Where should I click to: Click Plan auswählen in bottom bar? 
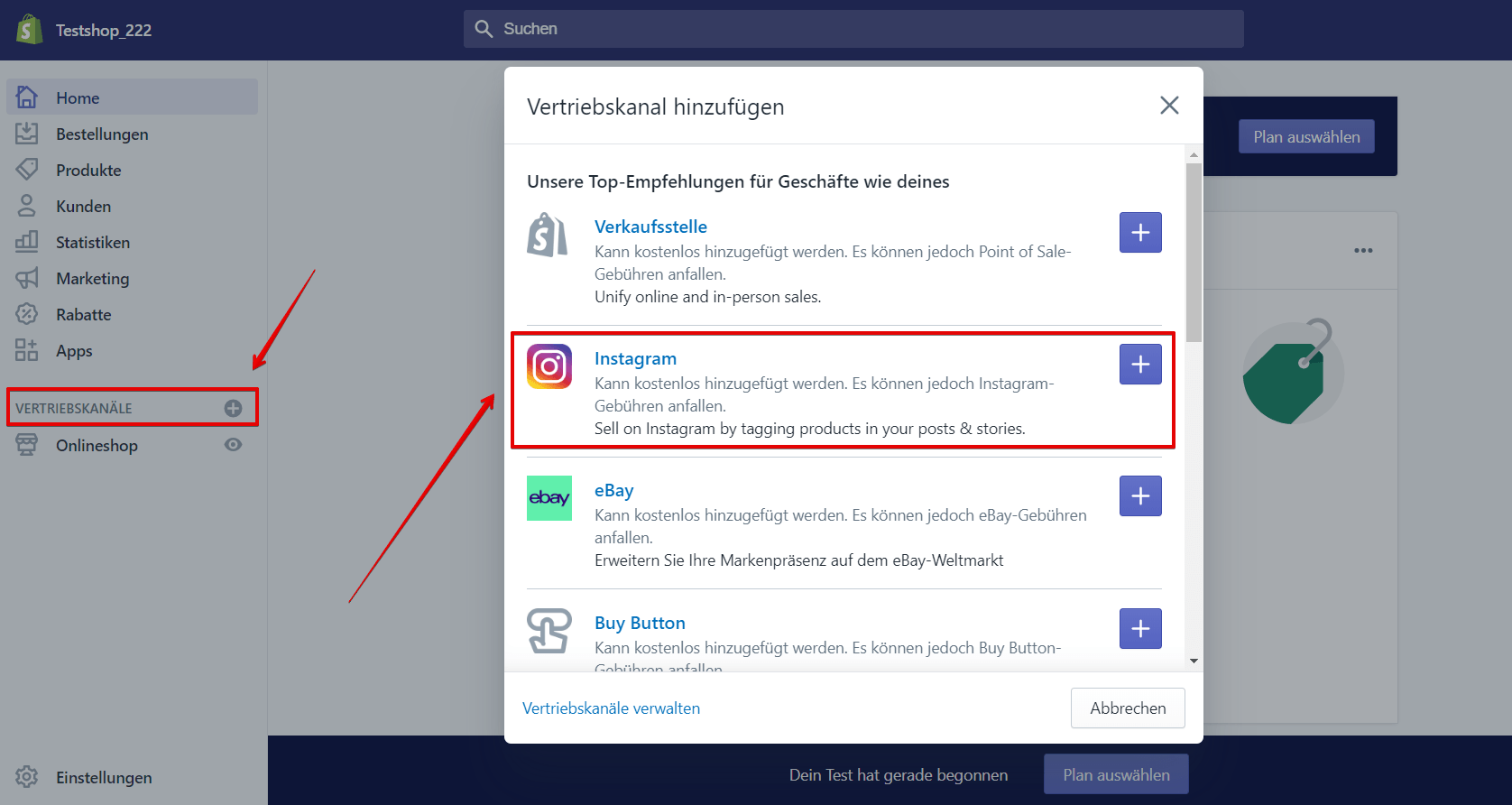[1116, 774]
